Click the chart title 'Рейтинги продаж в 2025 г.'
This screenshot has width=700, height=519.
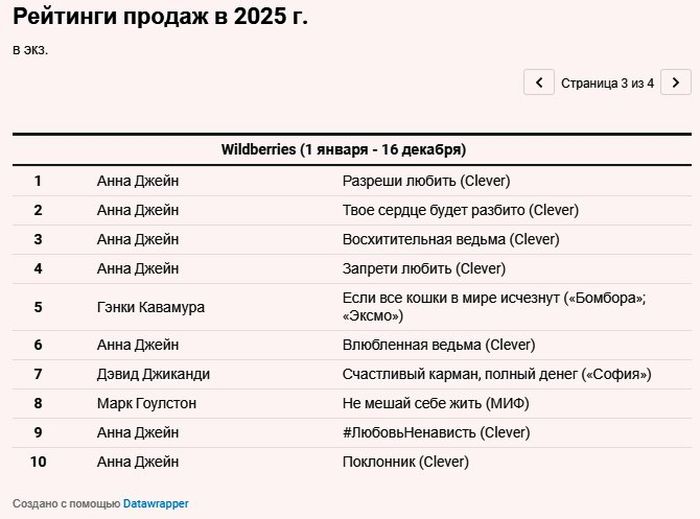click(160, 17)
